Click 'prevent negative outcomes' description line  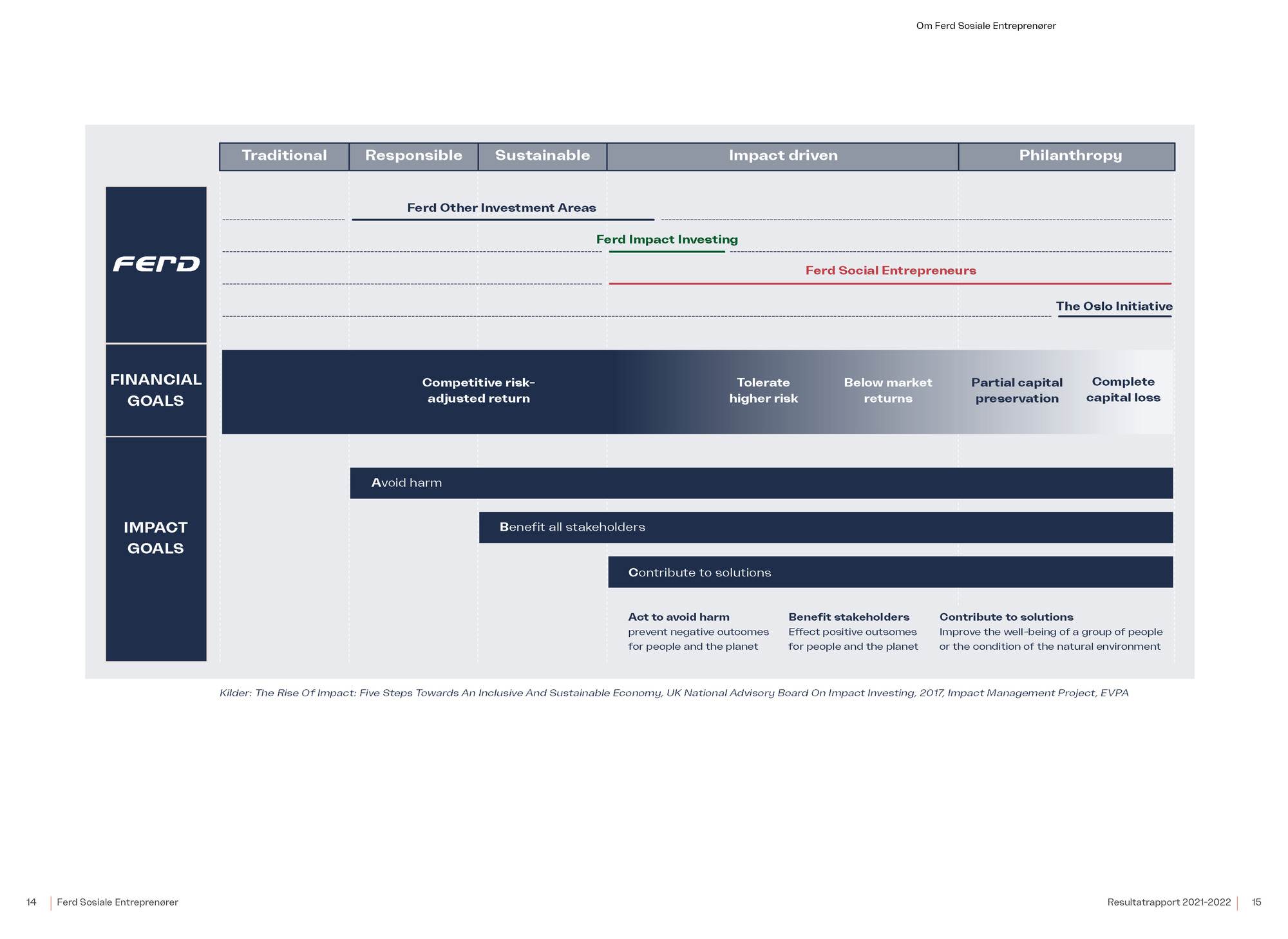[x=698, y=632]
